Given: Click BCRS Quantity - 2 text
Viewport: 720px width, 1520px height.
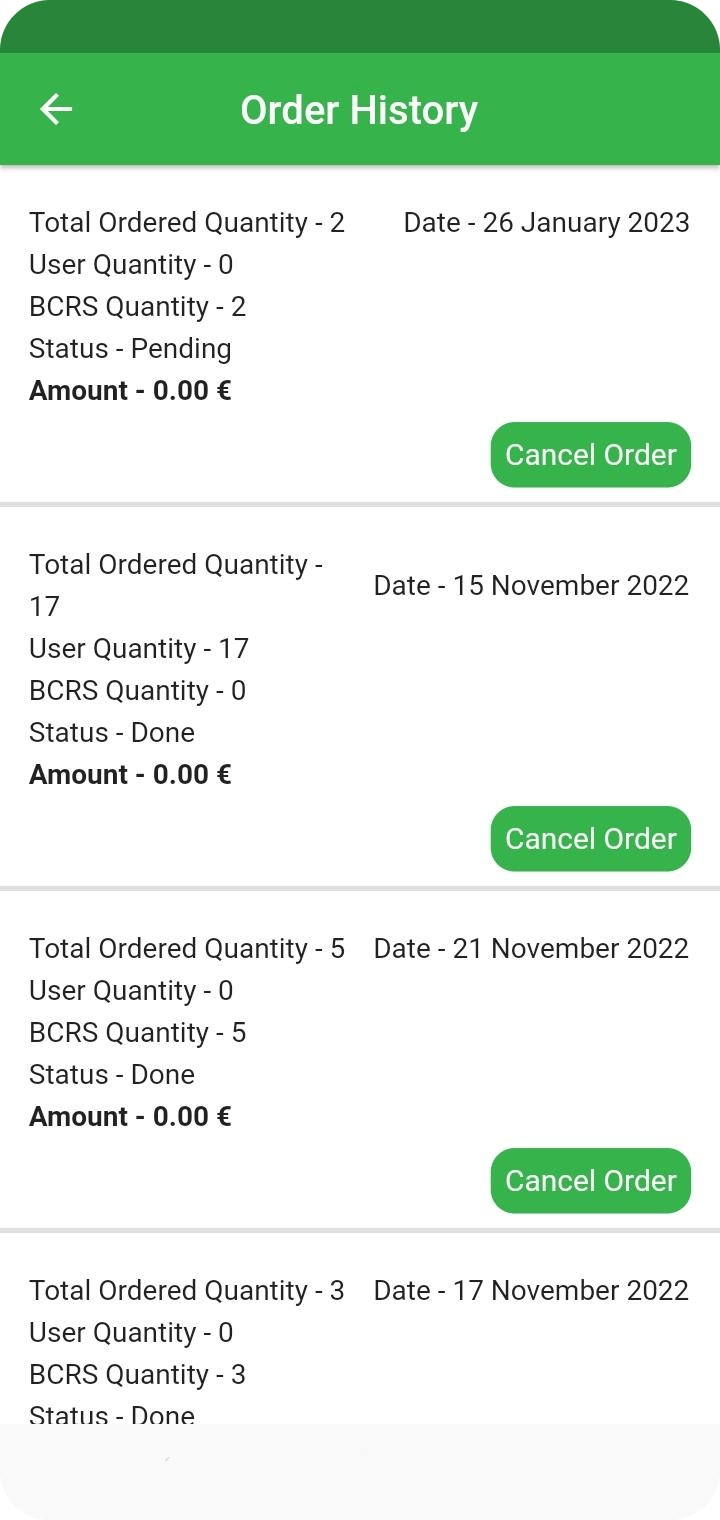Looking at the screenshot, I should 137,307.
